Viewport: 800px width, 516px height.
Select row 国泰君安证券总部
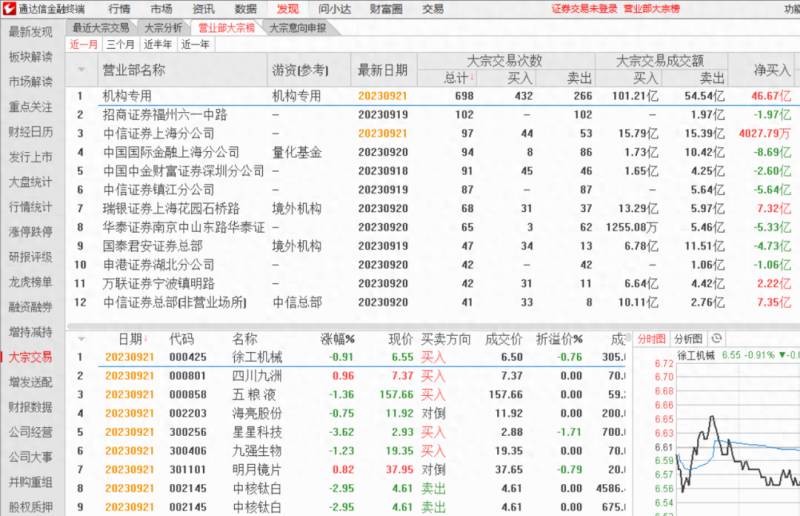(x=433, y=246)
